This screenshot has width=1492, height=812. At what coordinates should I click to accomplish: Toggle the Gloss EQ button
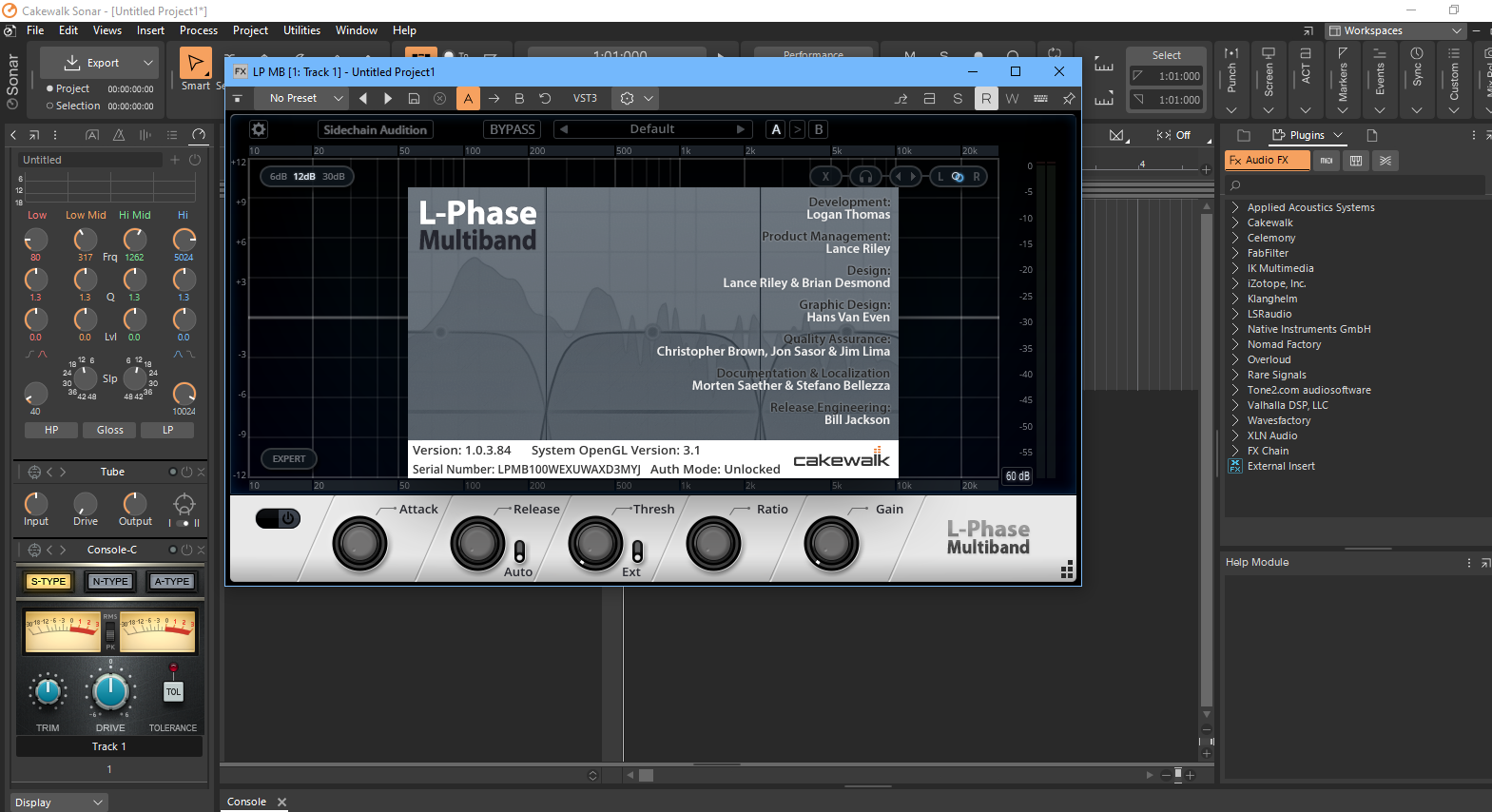110,430
